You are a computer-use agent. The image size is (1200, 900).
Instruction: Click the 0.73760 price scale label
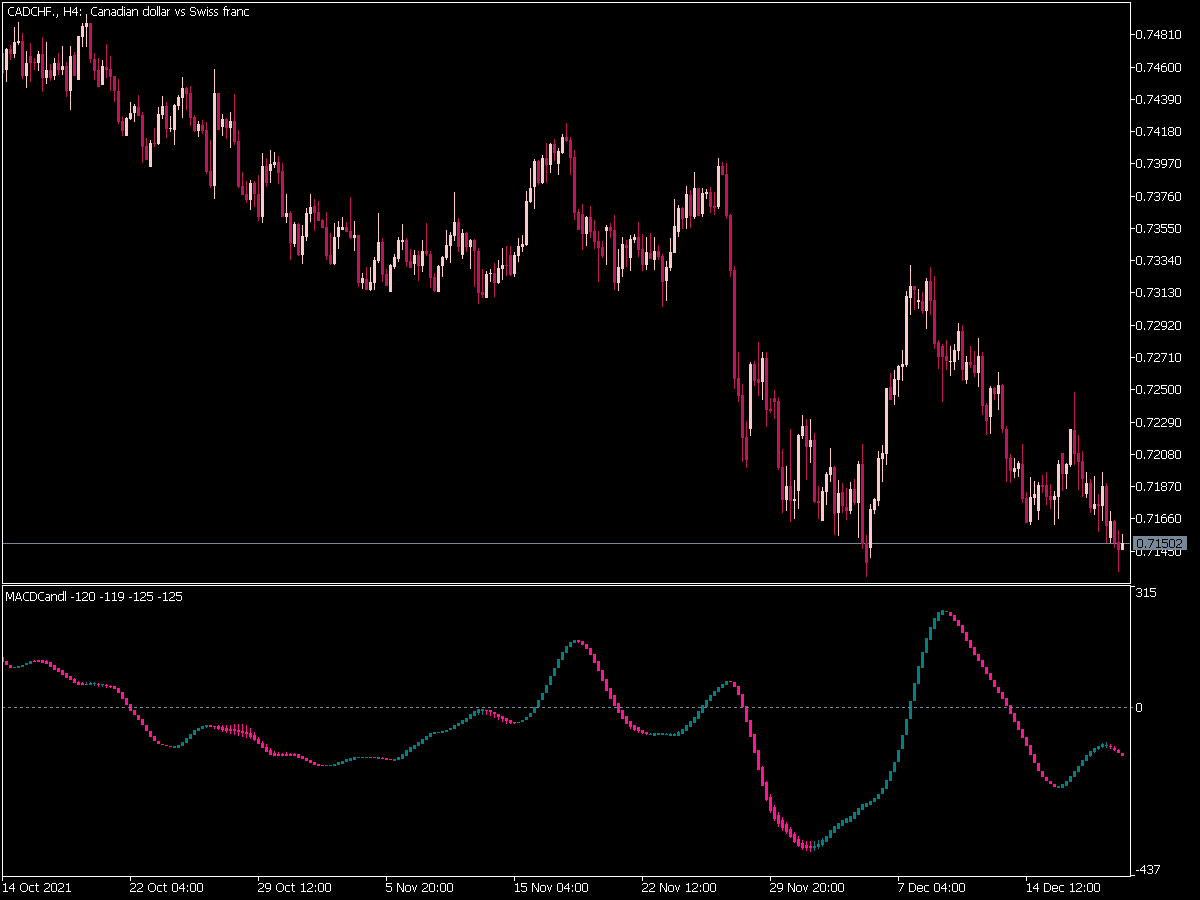click(1157, 196)
